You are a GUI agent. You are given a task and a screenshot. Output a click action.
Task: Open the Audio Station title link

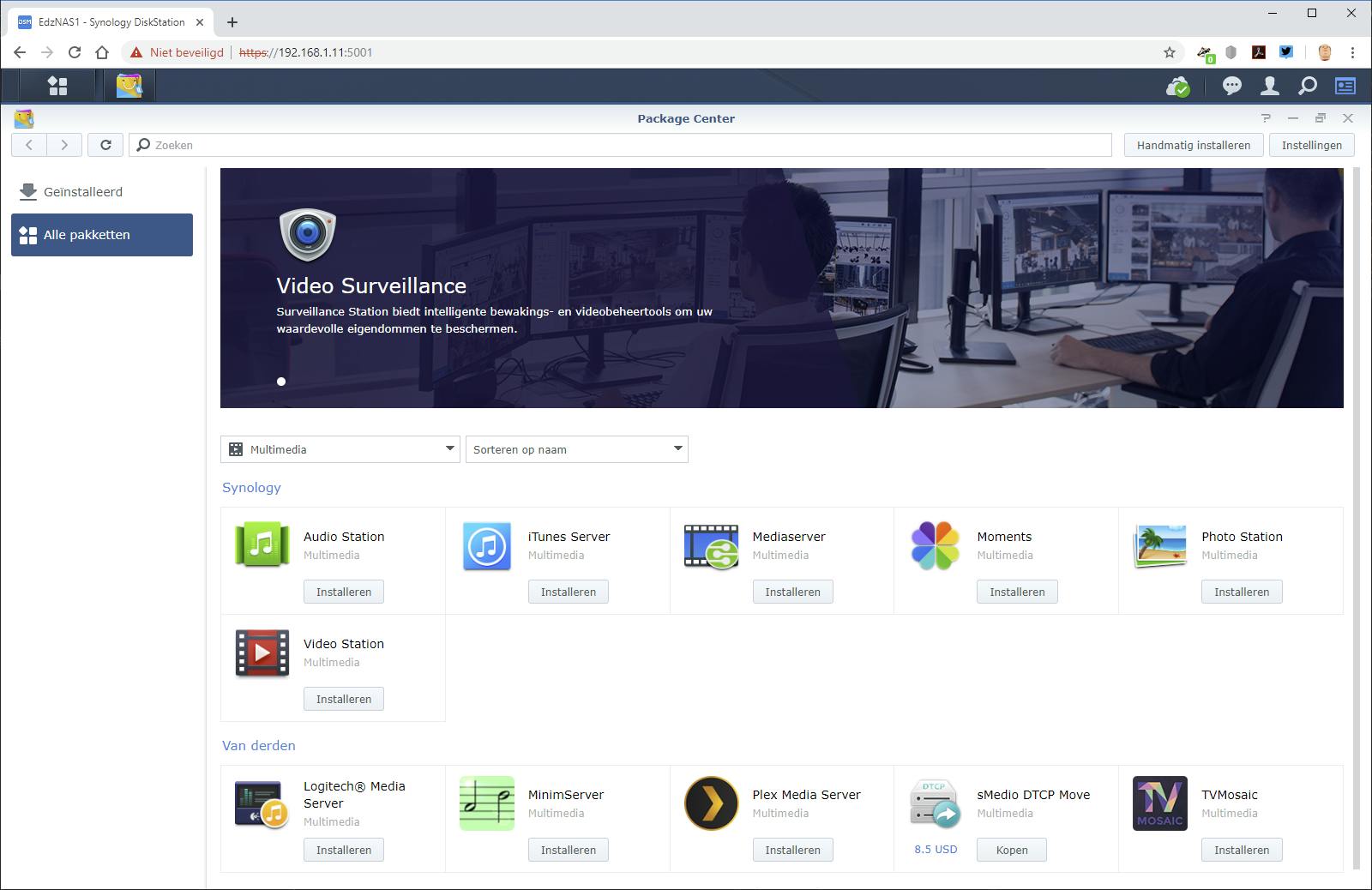click(x=344, y=537)
